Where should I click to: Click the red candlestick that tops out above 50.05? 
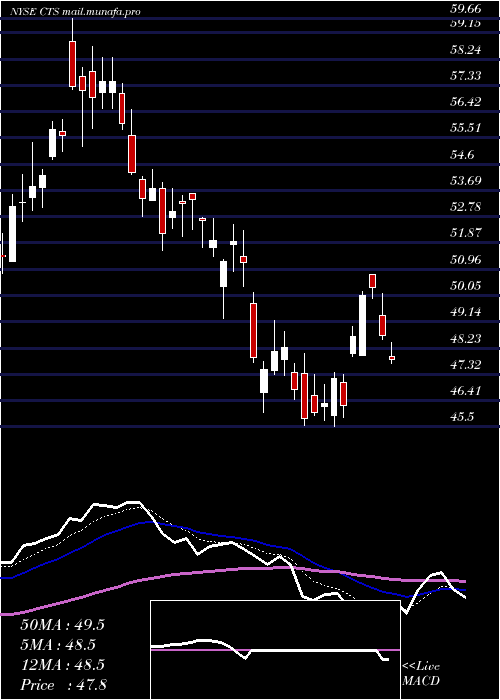[372, 281]
